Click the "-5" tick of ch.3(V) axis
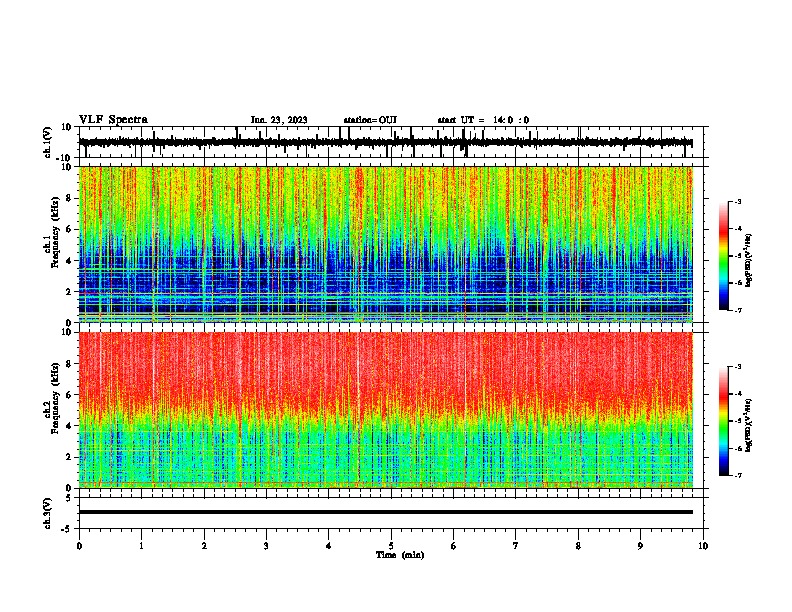The image size is (792, 612). [67, 529]
